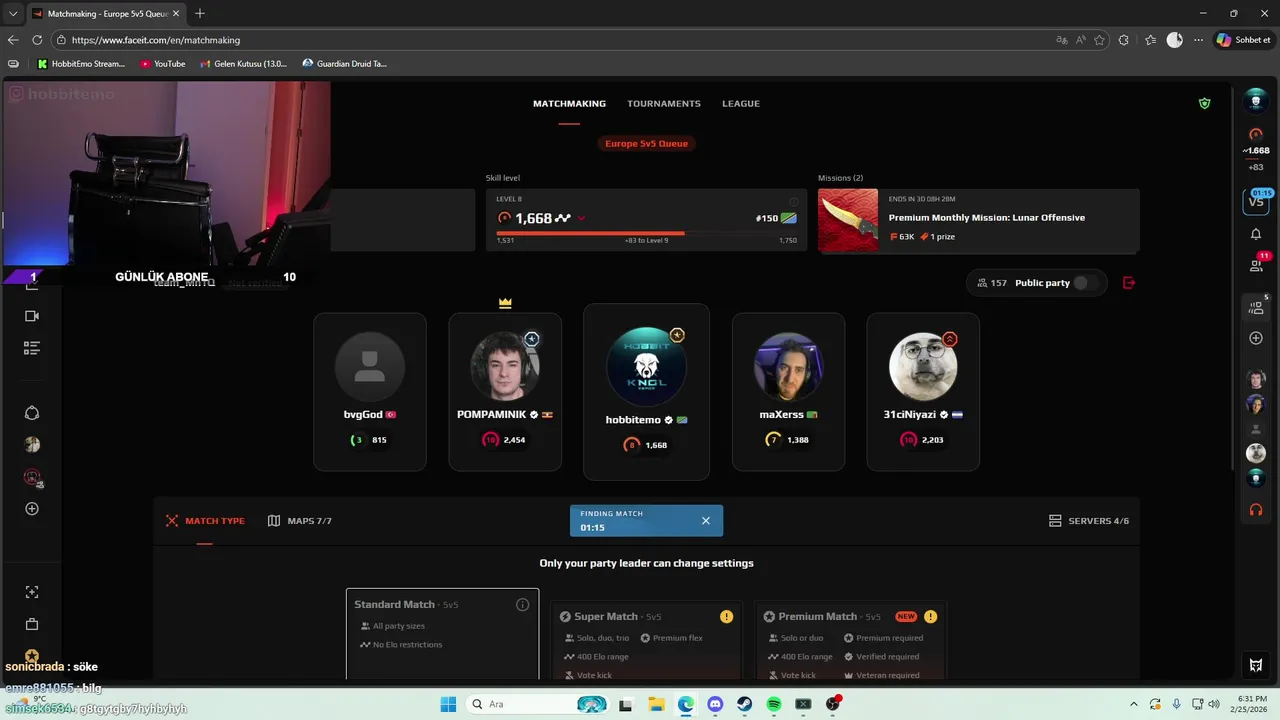Click the plus circle in right sidebar
This screenshot has height=720, width=1280.
[1256, 338]
